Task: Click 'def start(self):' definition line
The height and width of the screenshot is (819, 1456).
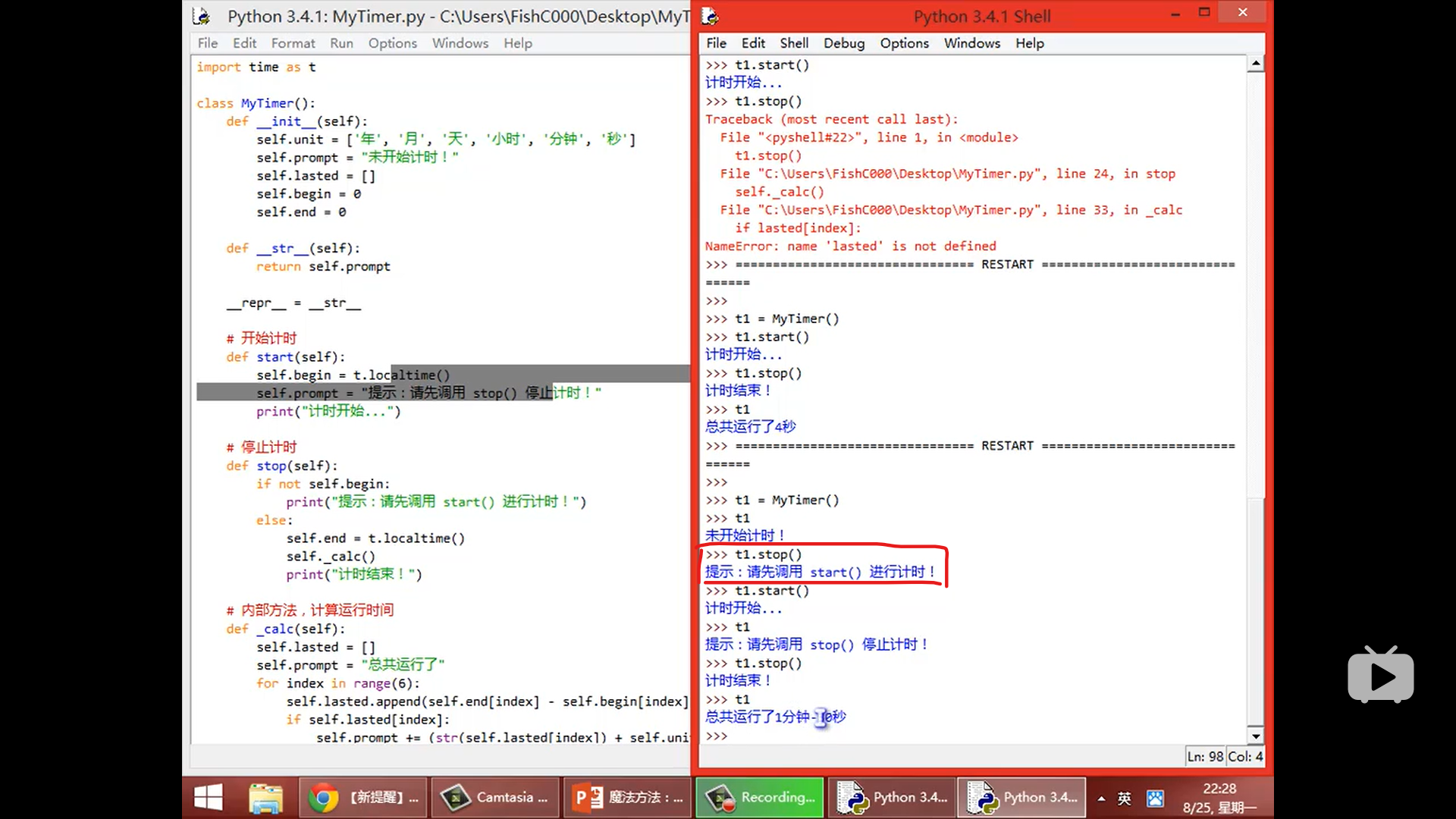Action: point(285,356)
